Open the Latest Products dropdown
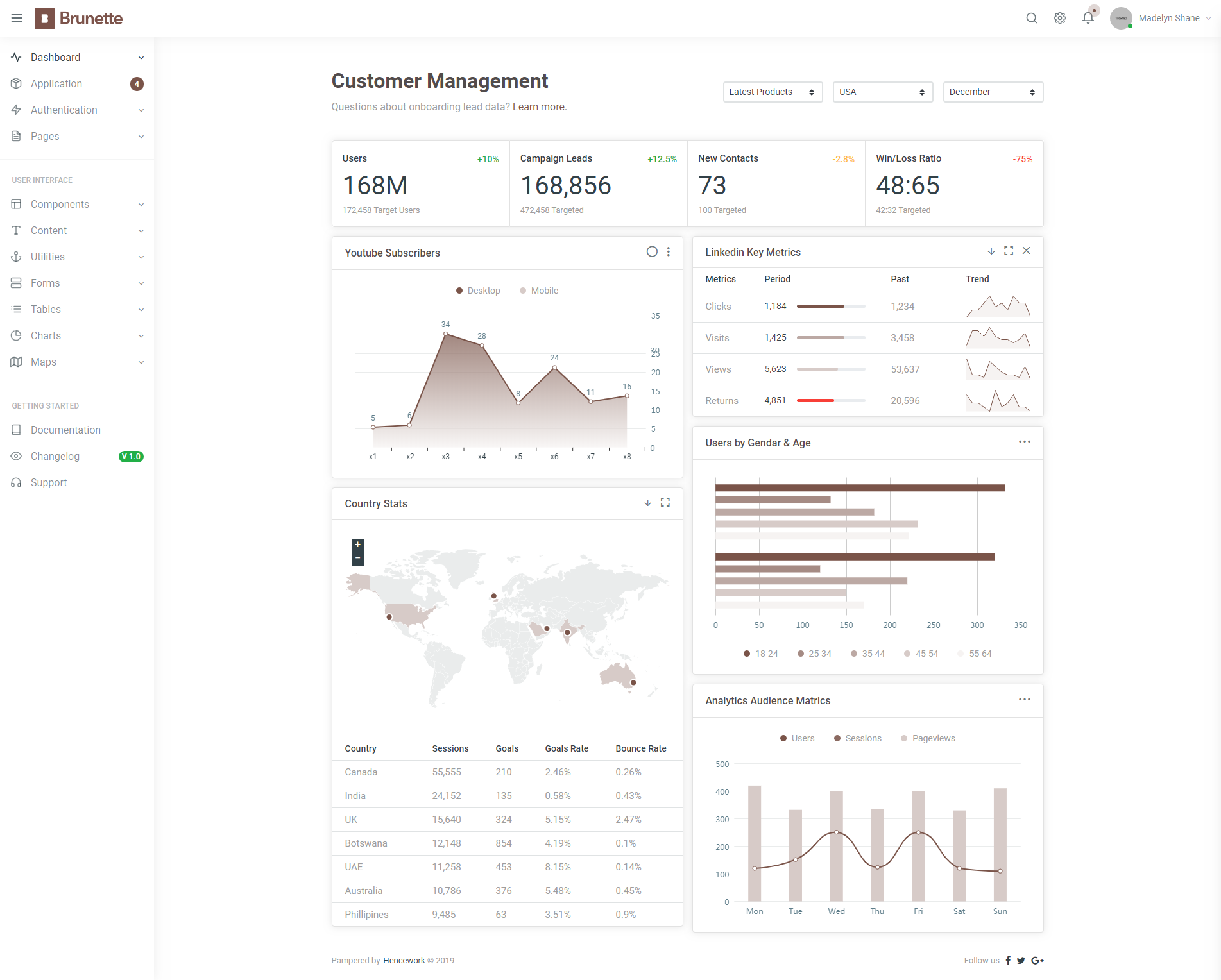This screenshot has height=980, width=1221. pos(773,92)
